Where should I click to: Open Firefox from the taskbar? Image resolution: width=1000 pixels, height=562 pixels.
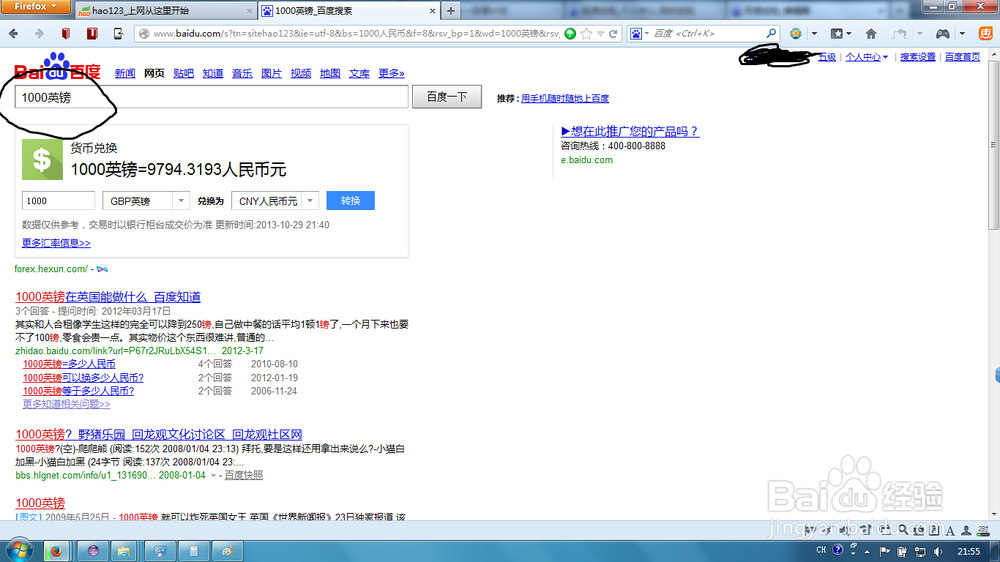point(56,551)
